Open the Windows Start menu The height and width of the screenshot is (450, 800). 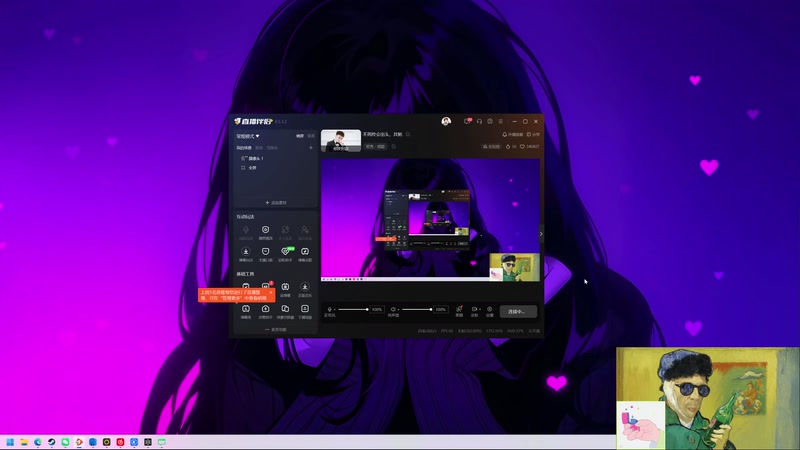tap(10, 442)
